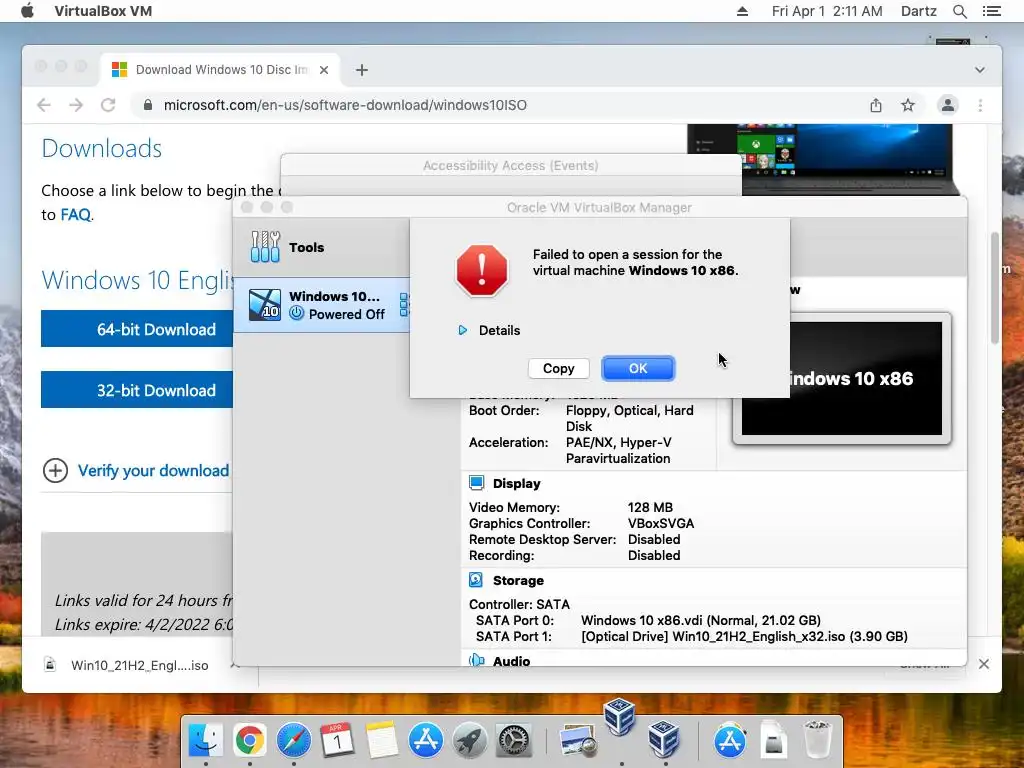Image resolution: width=1024 pixels, height=768 pixels.
Task: Close the Chrome downloads bar
Action: 984,664
